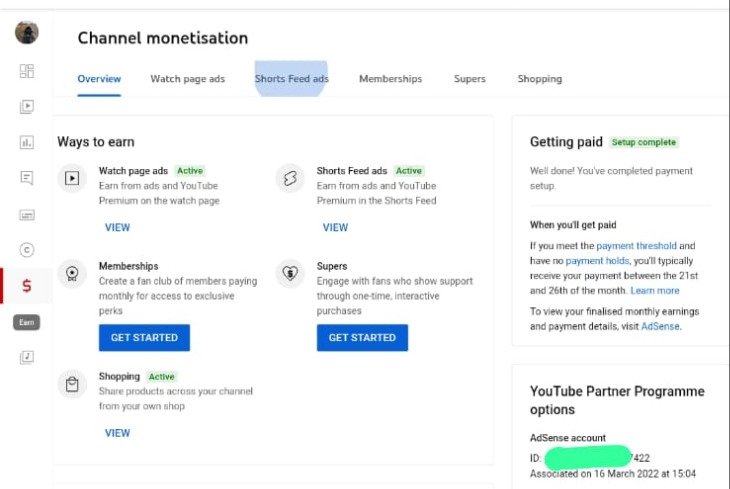Open the Content videos icon in sidebar

point(27,107)
